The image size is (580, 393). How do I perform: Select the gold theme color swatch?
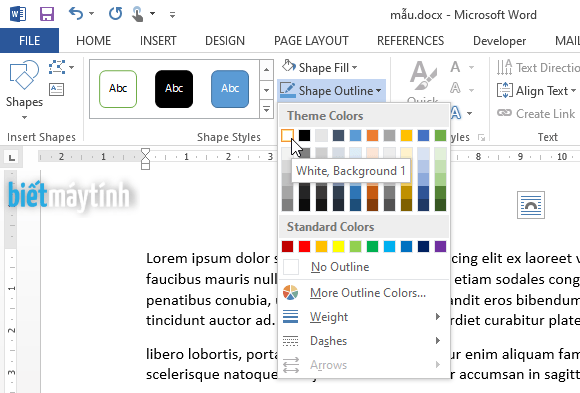coord(407,135)
